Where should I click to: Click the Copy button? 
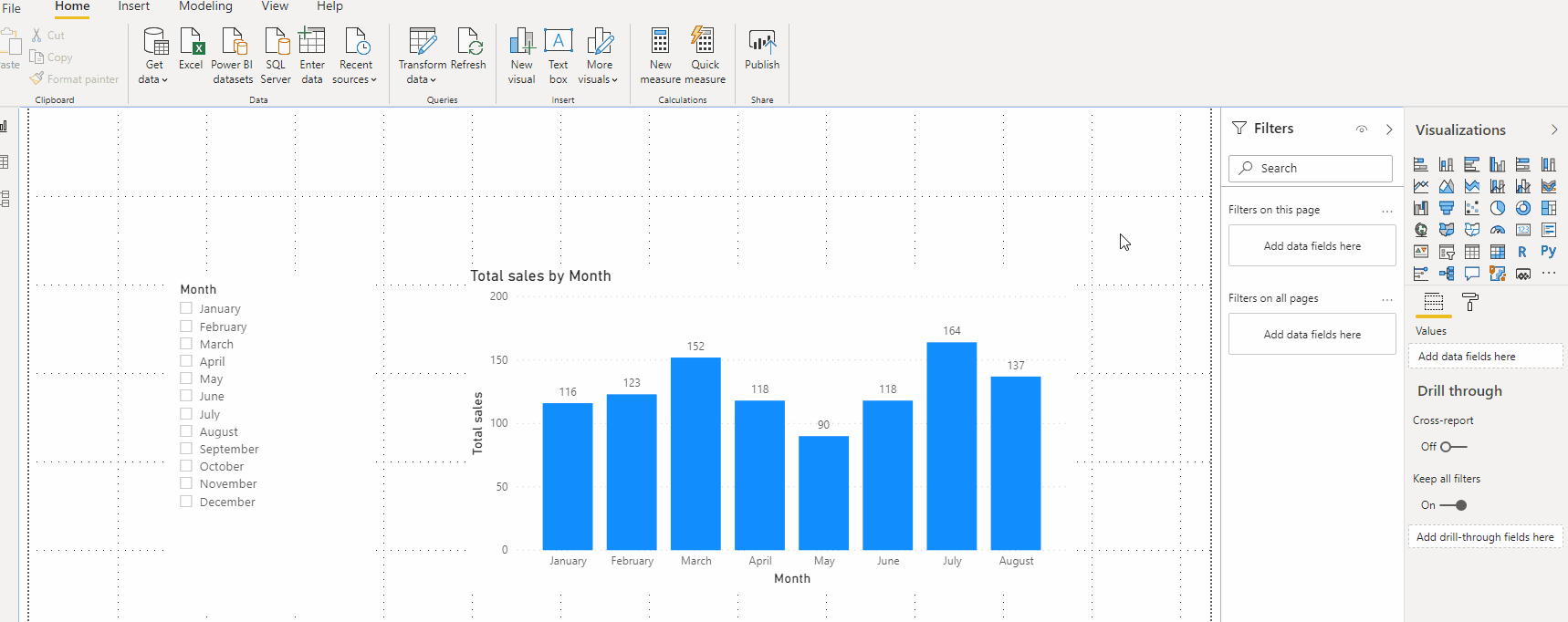(x=51, y=57)
